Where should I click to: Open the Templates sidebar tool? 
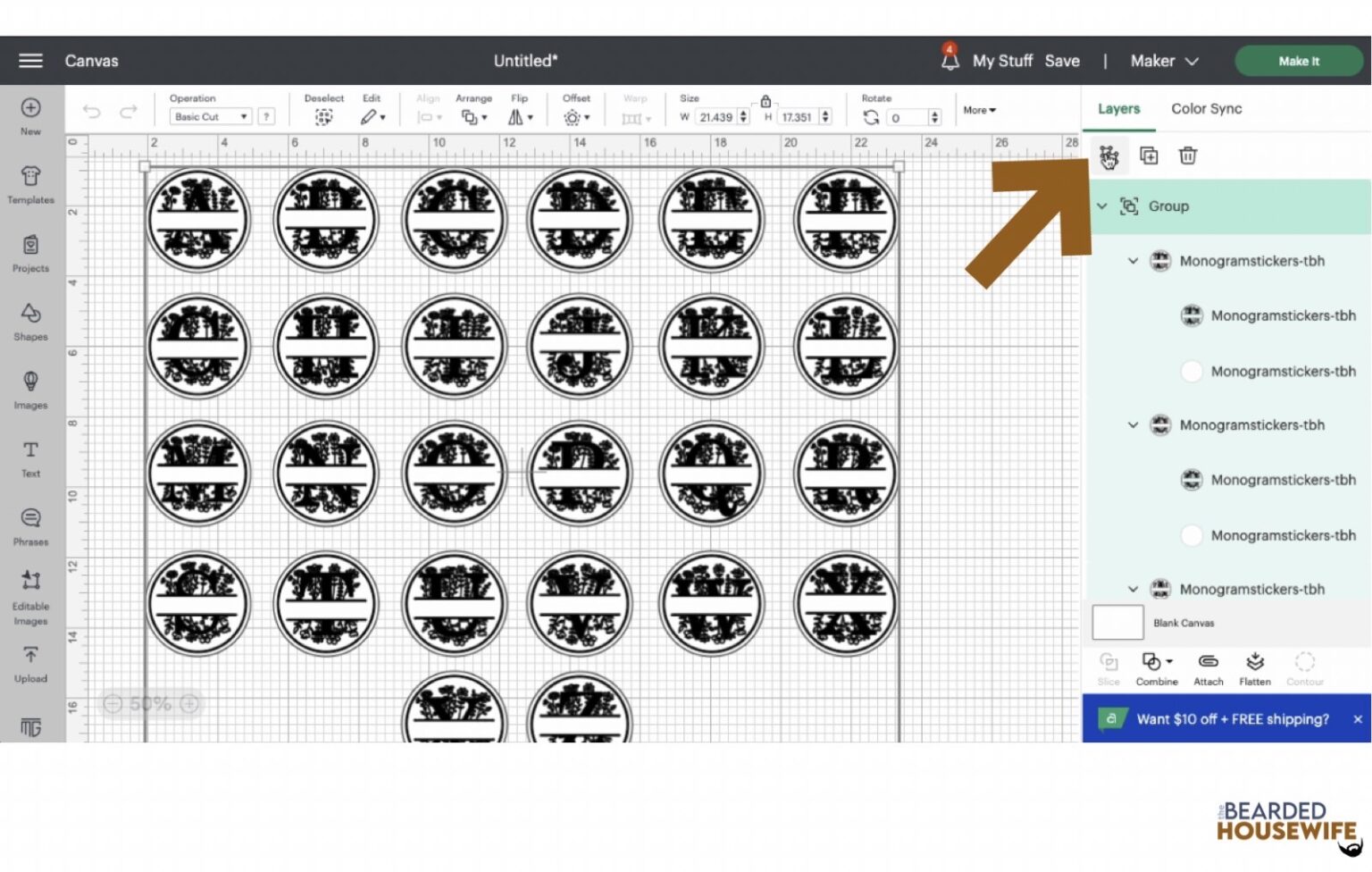tap(30, 185)
